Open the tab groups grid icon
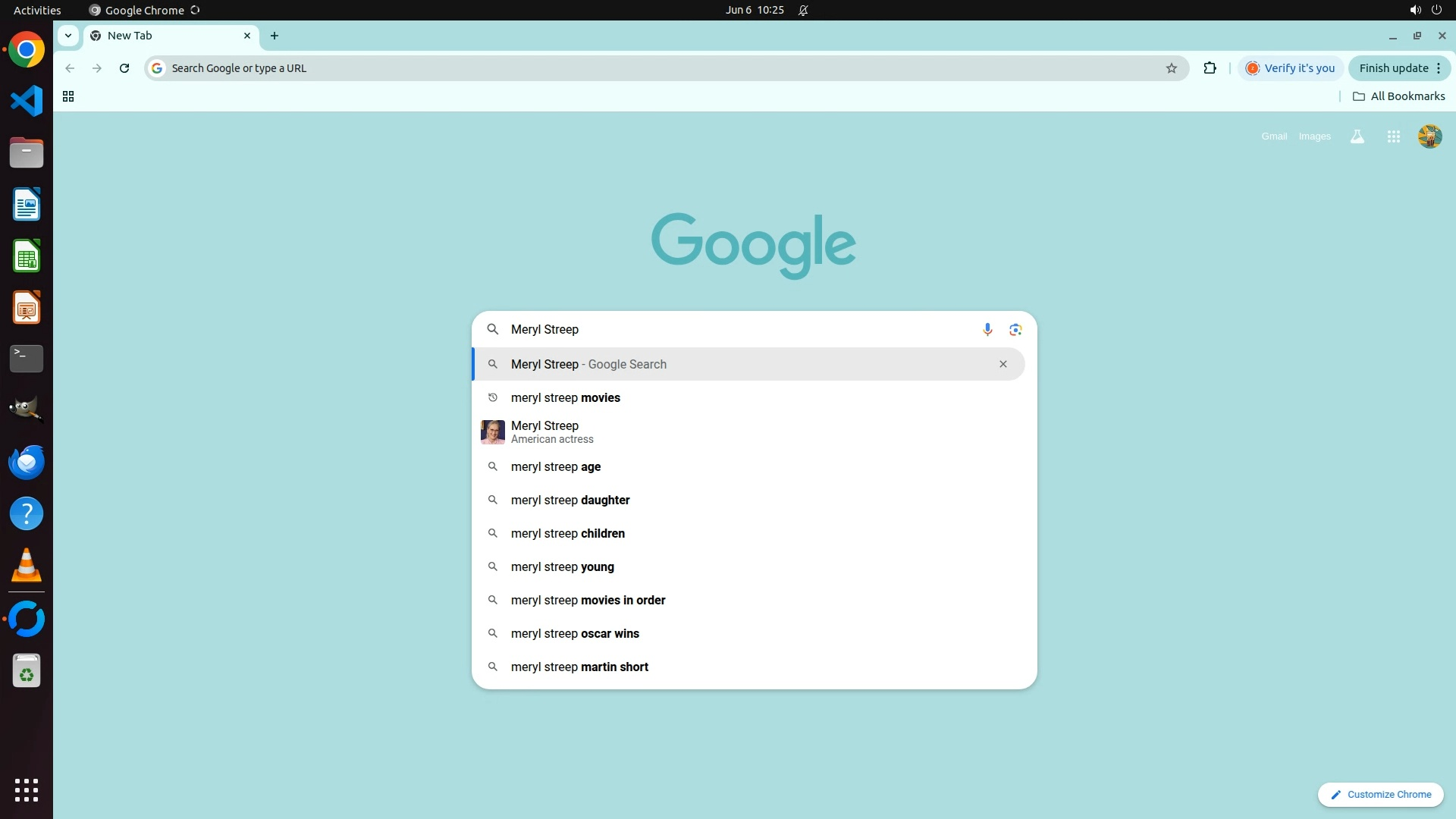The width and height of the screenshot is (1456, 819). click(x=68, y=96)
